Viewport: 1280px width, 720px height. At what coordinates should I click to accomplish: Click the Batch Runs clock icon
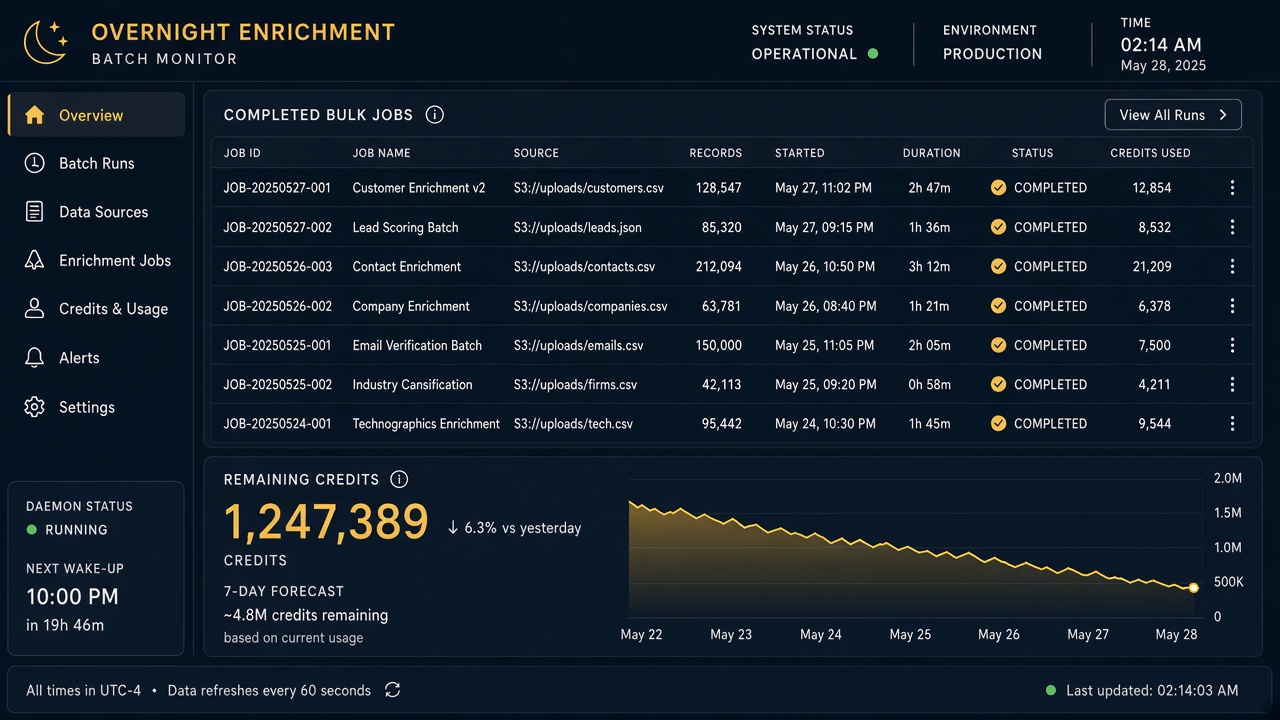(x=34, y=163)
